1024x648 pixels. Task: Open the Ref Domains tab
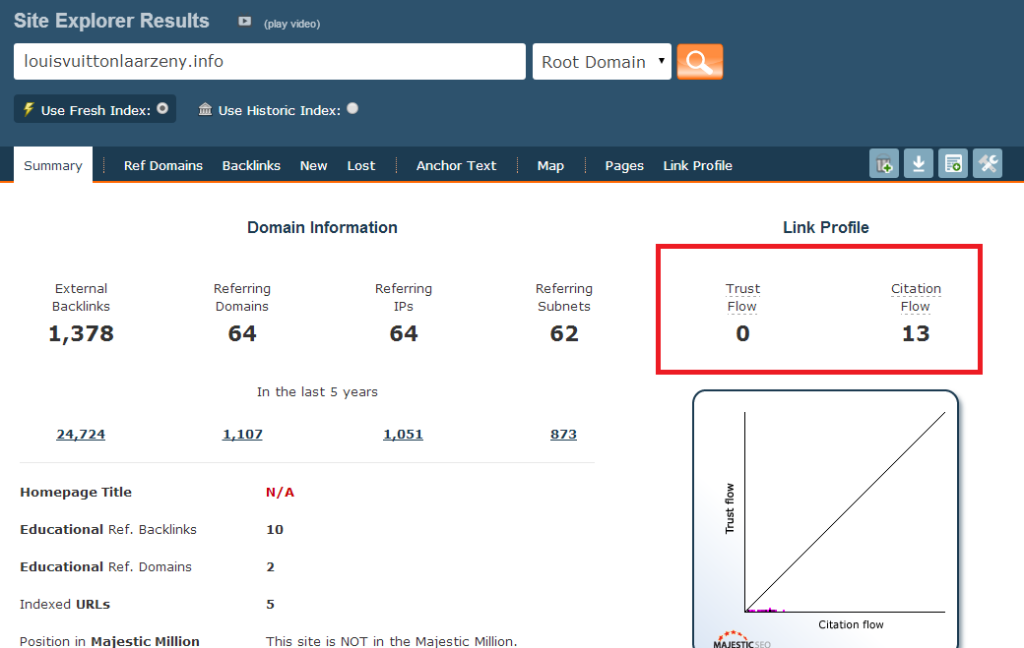point(163,165)
